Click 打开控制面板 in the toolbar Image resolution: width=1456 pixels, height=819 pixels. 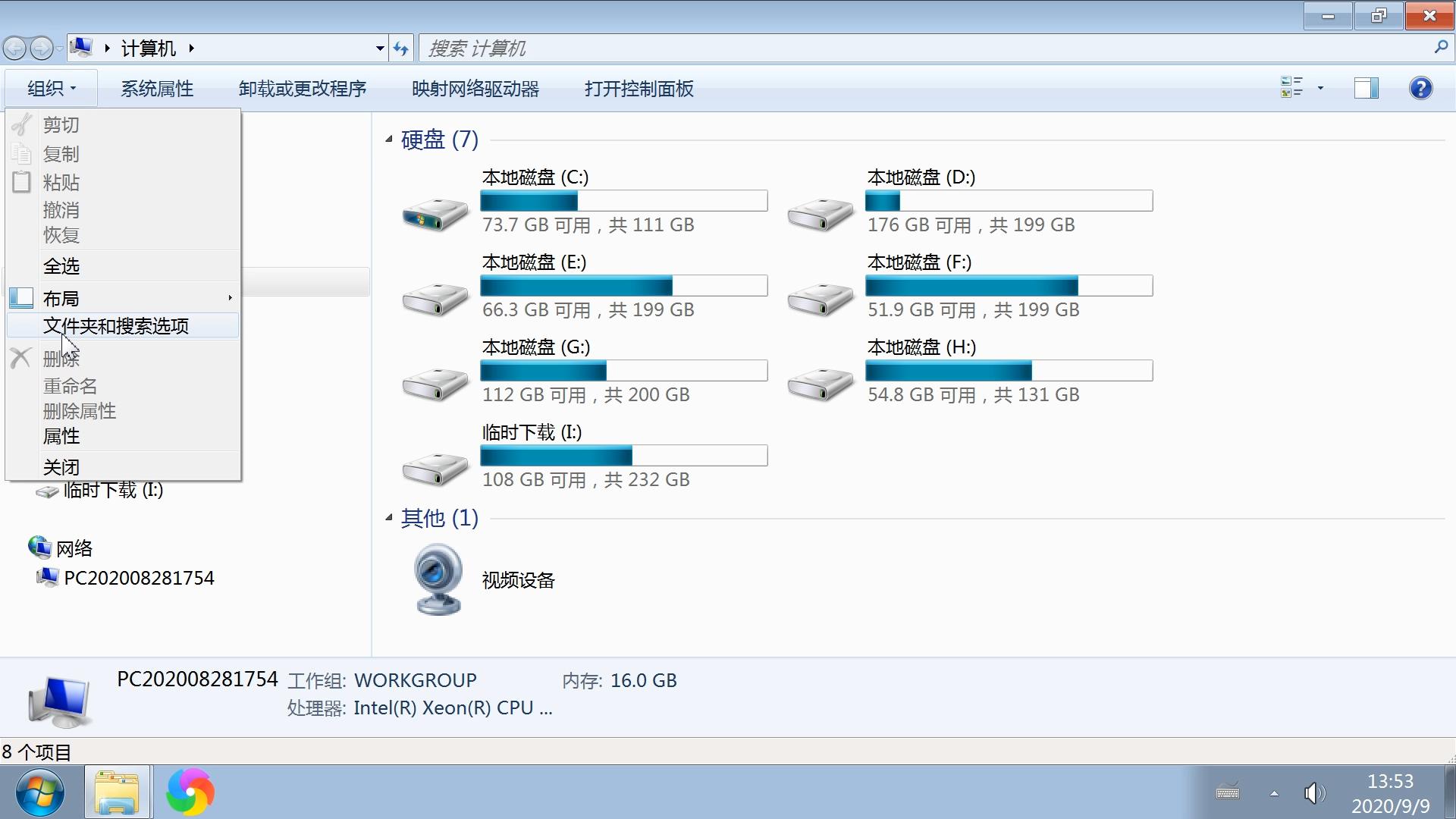[x=639, y=89]
